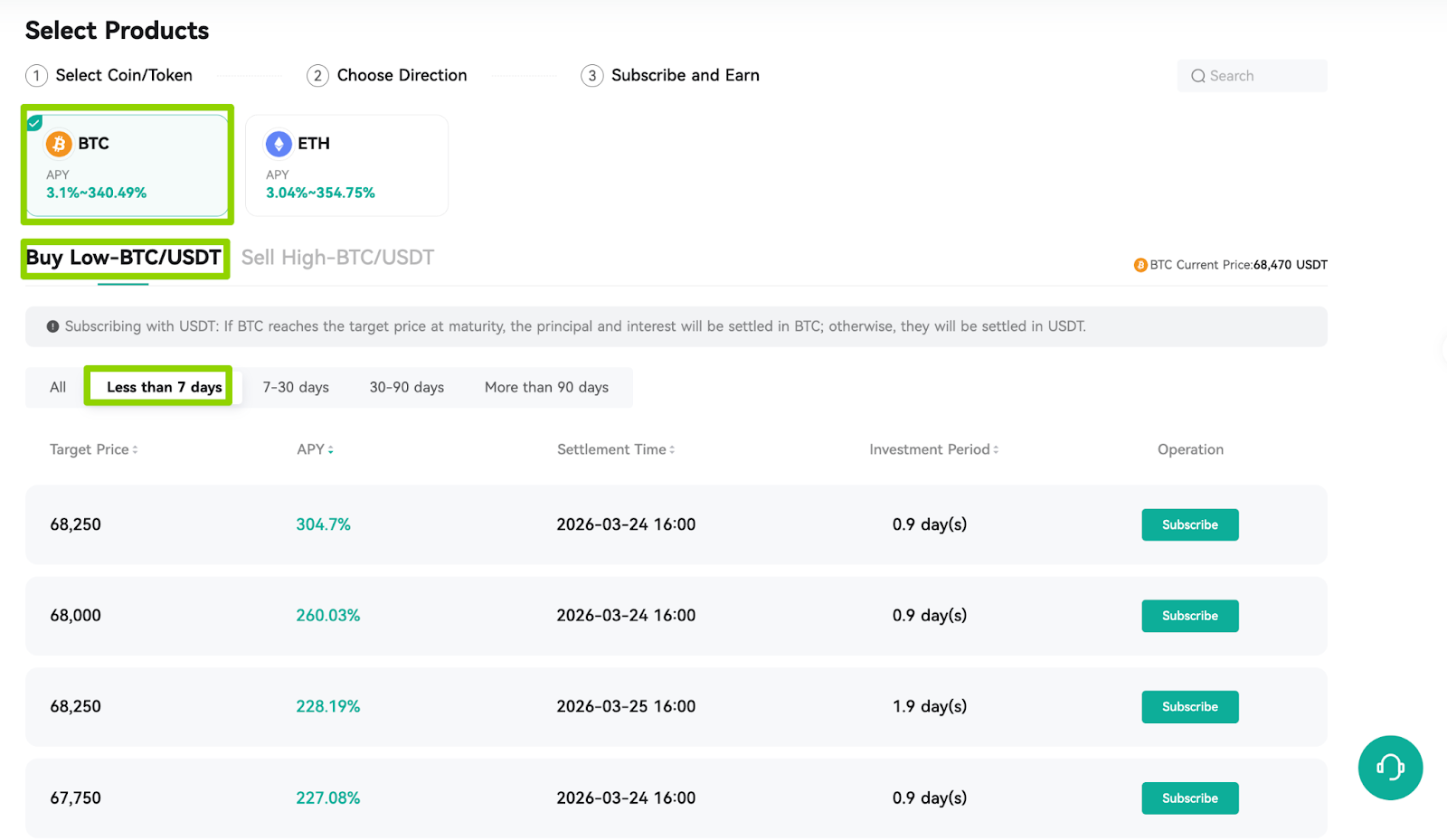Filter by 7-30 days
Screen dimensions: 1447x840
point(296,387)
